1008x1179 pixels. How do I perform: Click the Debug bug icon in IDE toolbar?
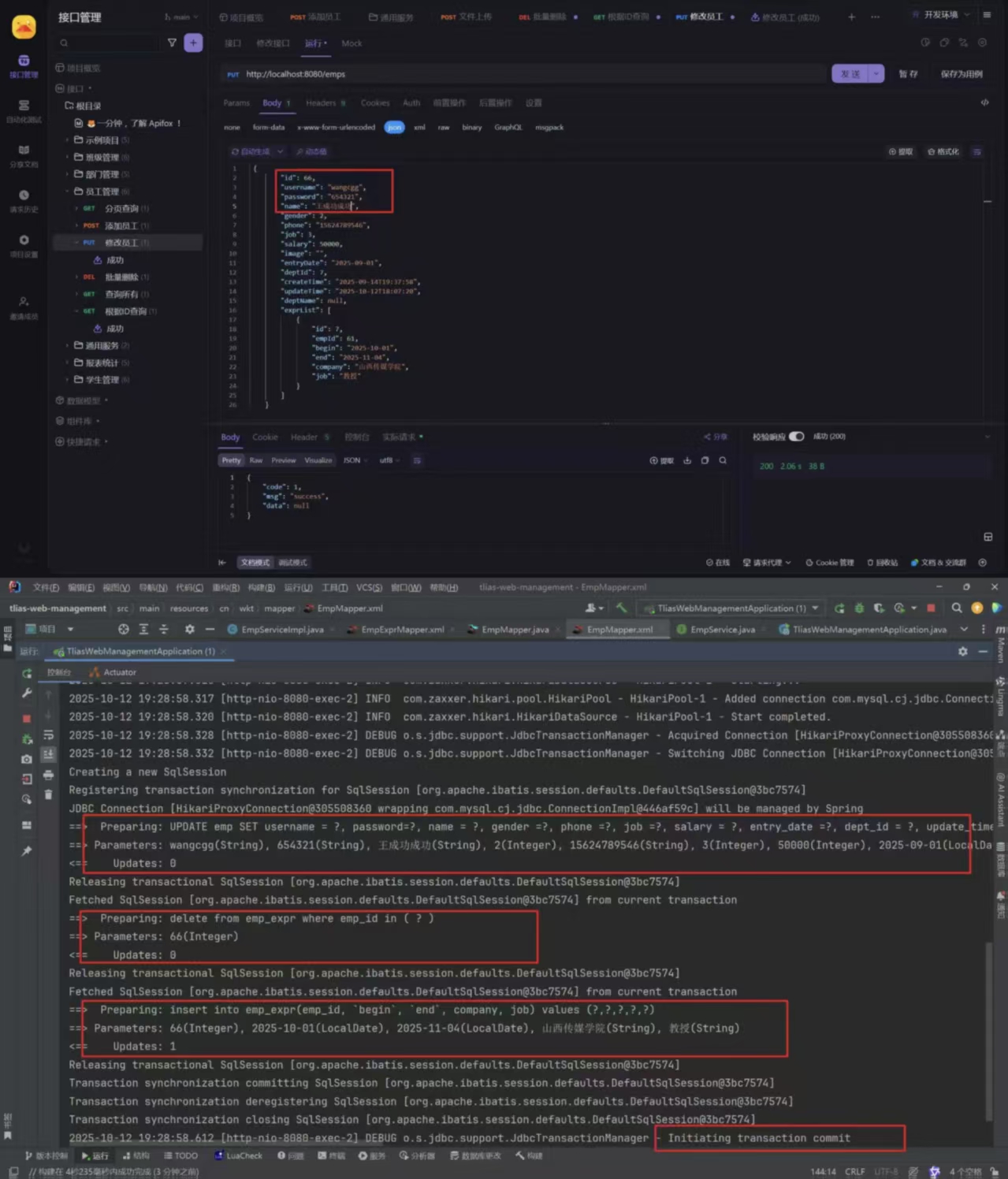pyautogui.click(x=859, y=608)
